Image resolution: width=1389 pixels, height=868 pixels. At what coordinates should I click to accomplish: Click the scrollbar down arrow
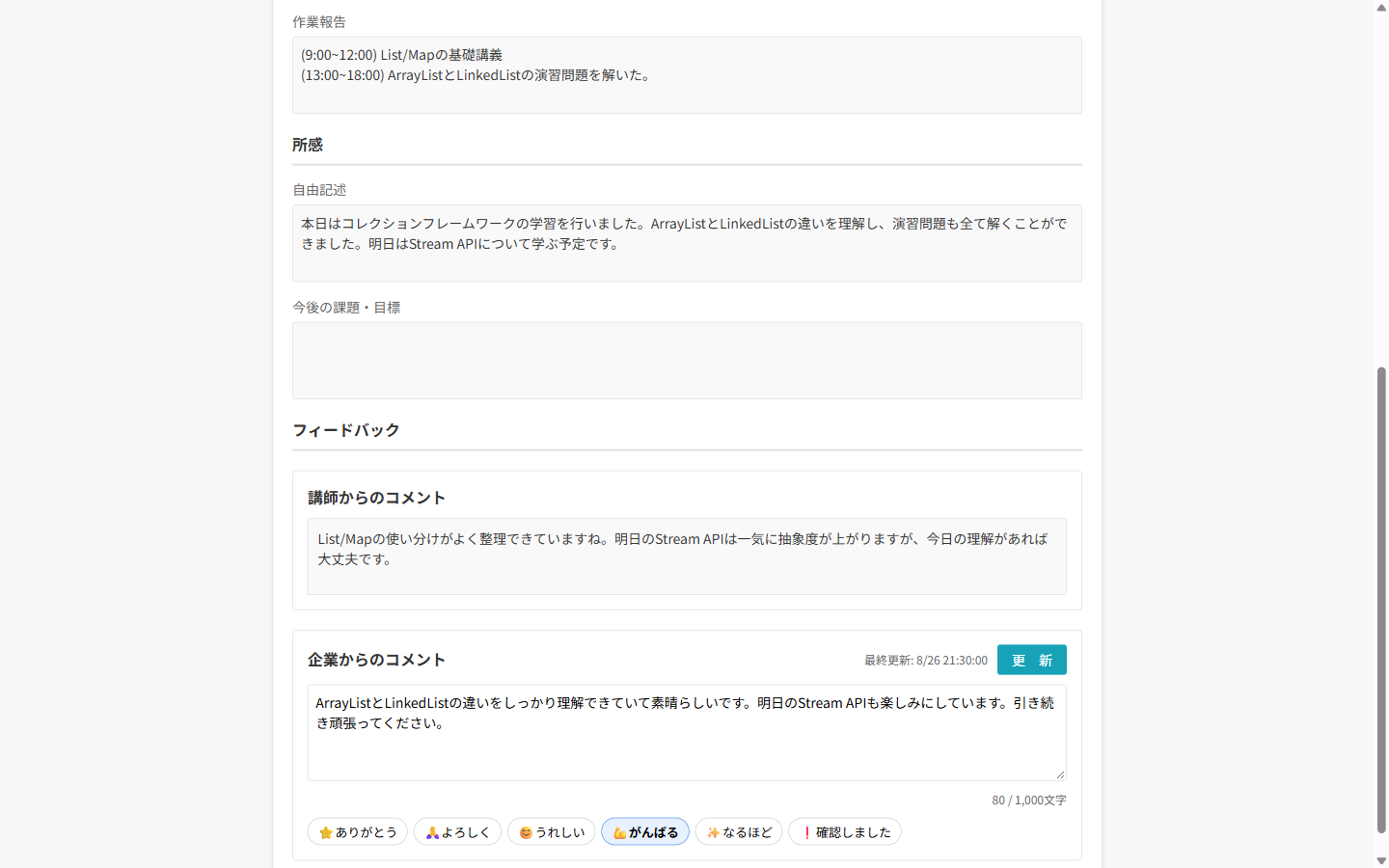click(1381, 860)
